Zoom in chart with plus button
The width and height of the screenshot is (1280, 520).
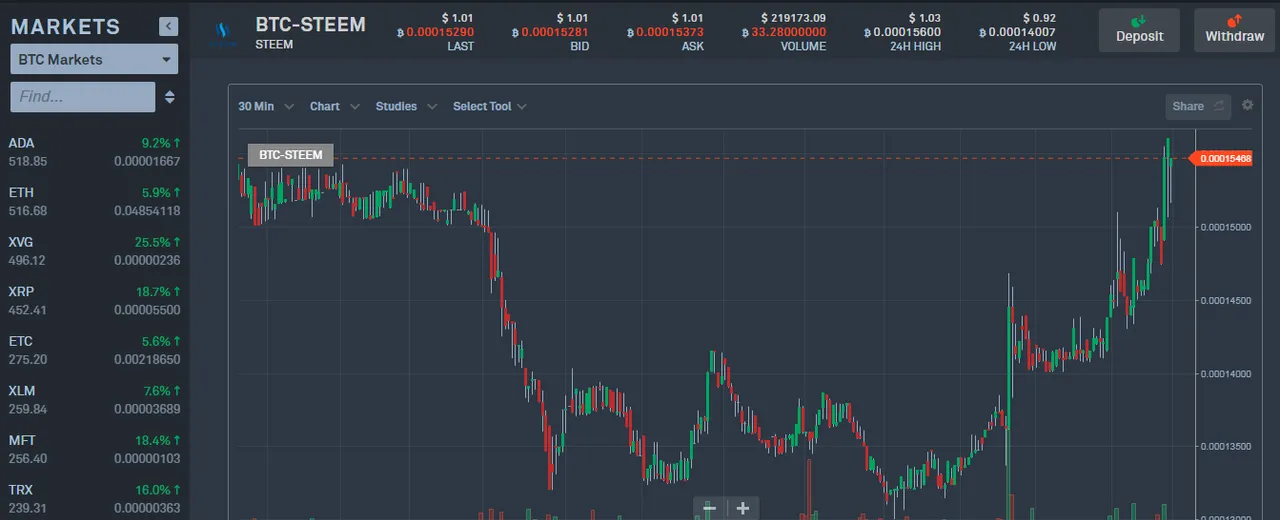743,508
